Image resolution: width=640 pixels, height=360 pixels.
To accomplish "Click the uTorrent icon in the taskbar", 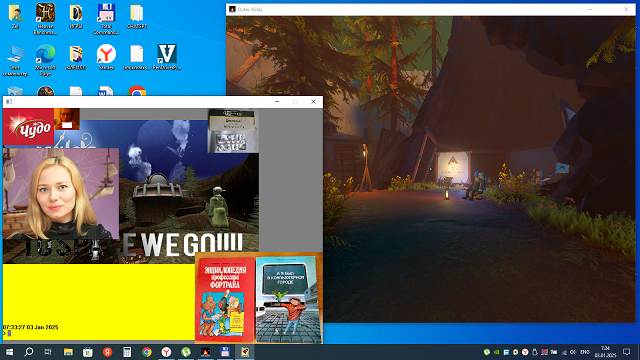I will [x=186, y=352].
